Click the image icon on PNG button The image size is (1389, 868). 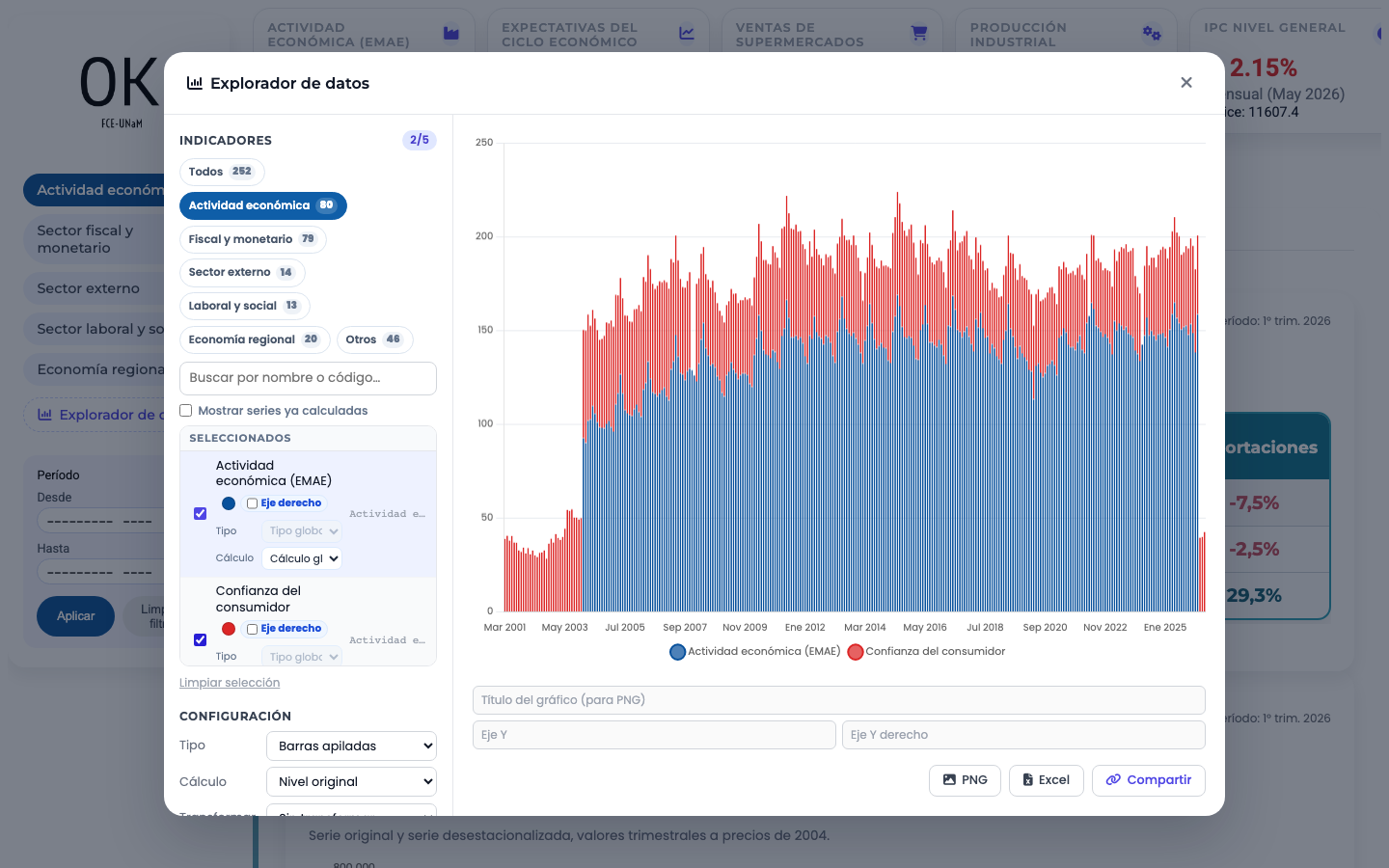(949, 780)
